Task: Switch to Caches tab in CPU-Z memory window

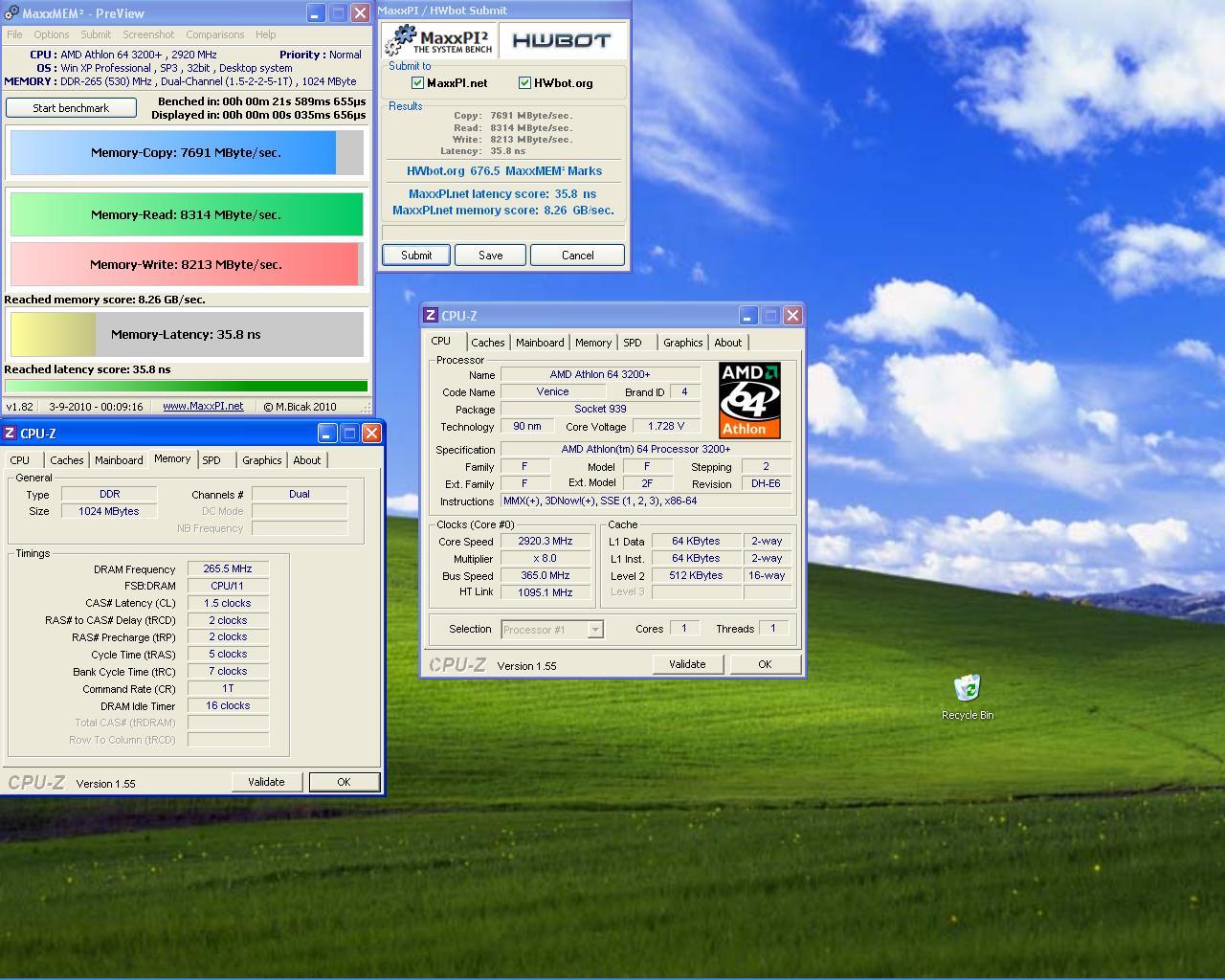Action: click(x=67, y=460)
